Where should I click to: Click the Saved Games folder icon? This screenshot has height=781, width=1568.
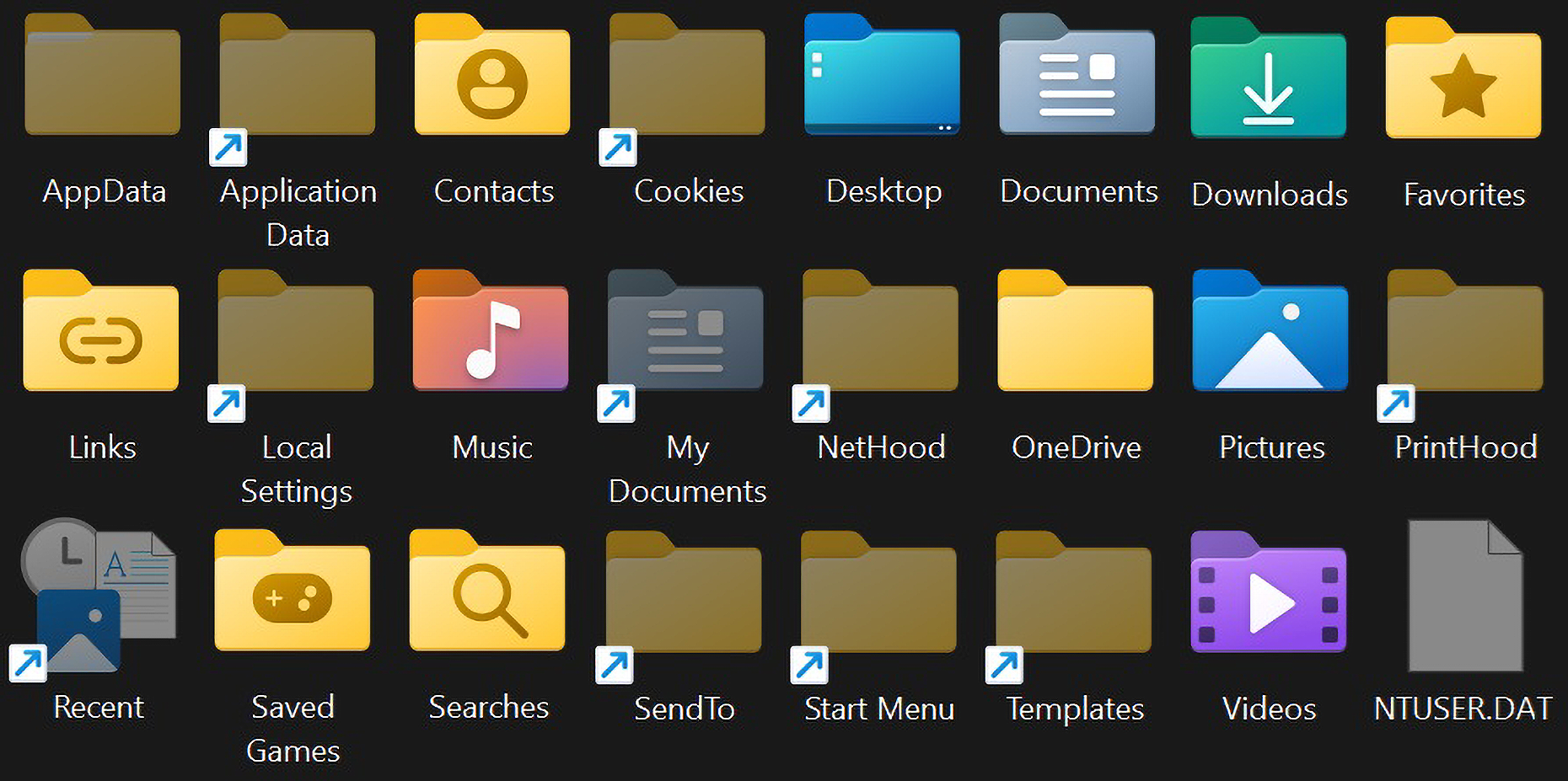(x=292, y=590)
